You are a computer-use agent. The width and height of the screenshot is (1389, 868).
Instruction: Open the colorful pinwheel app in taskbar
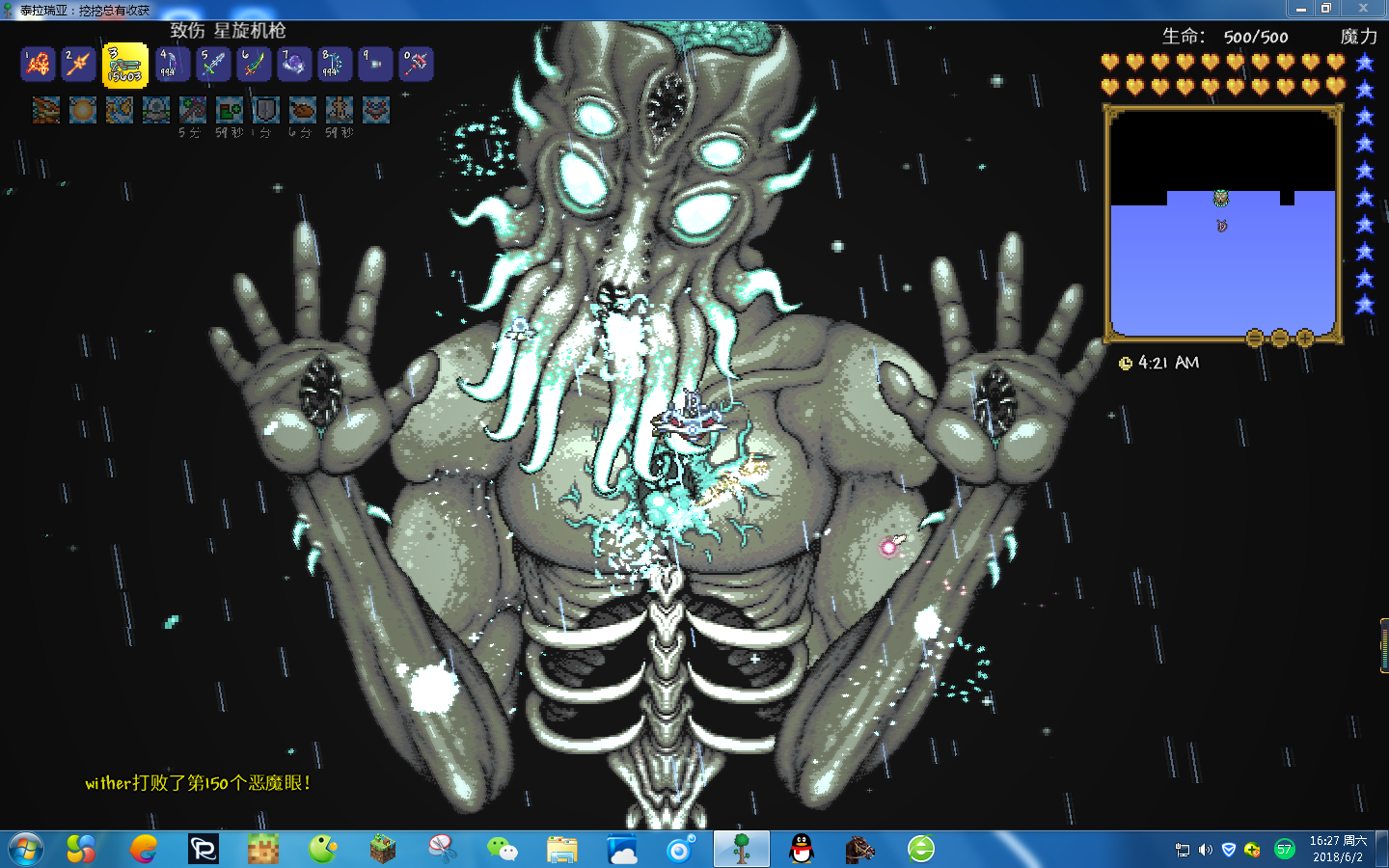(81, 850)
